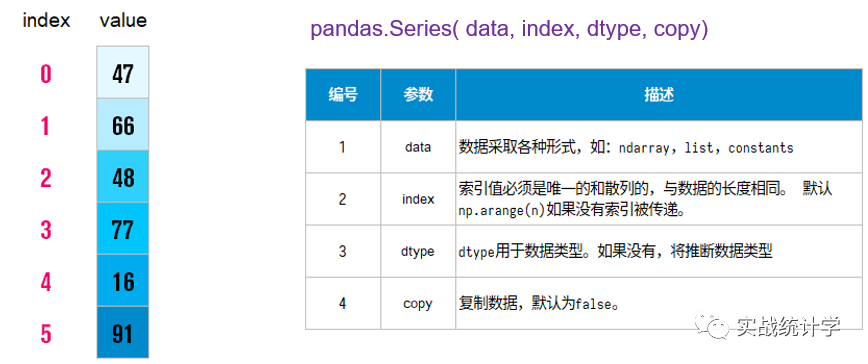The image size is (868, 364).
Task: Select the copy parameter cell
Action: click(x=418, y=304)
